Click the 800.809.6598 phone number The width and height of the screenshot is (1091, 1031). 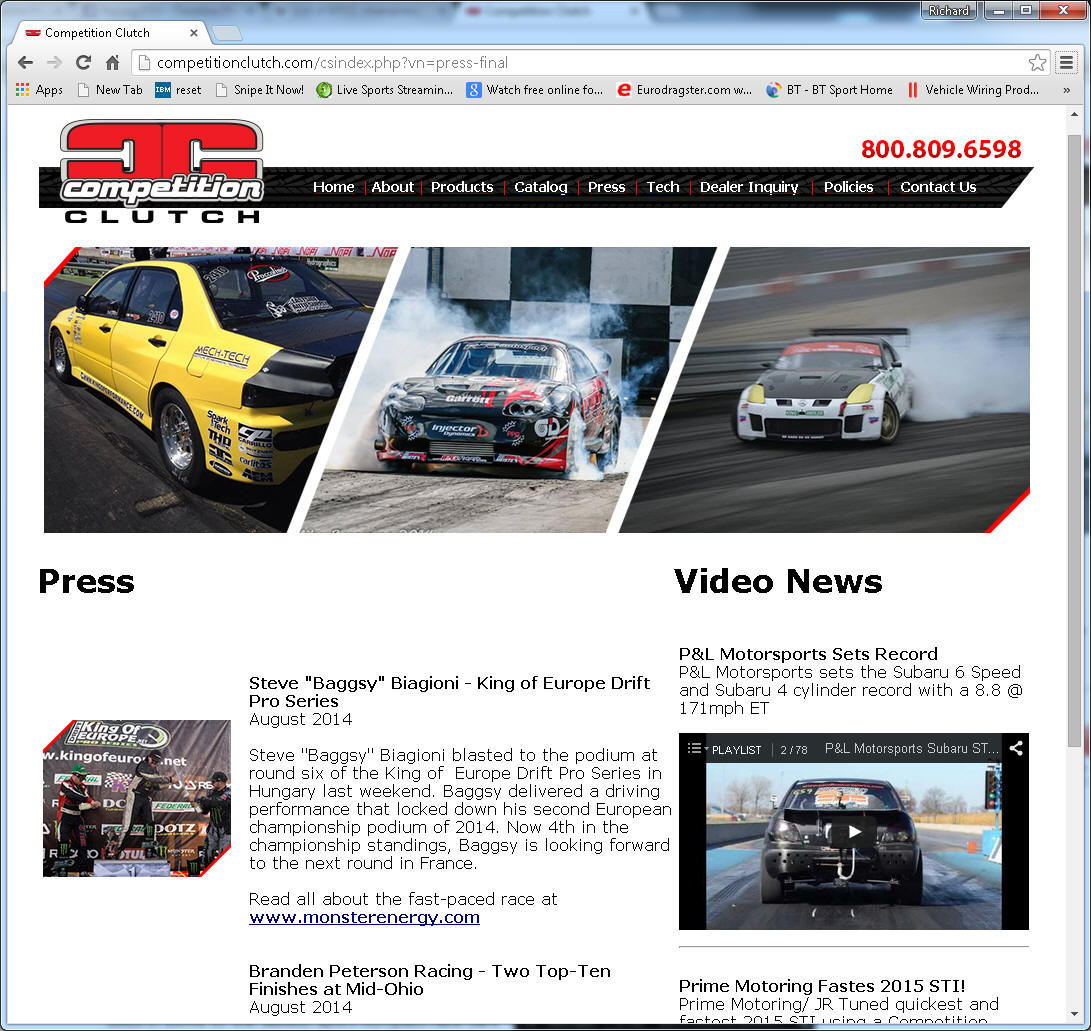pos(941,149)
